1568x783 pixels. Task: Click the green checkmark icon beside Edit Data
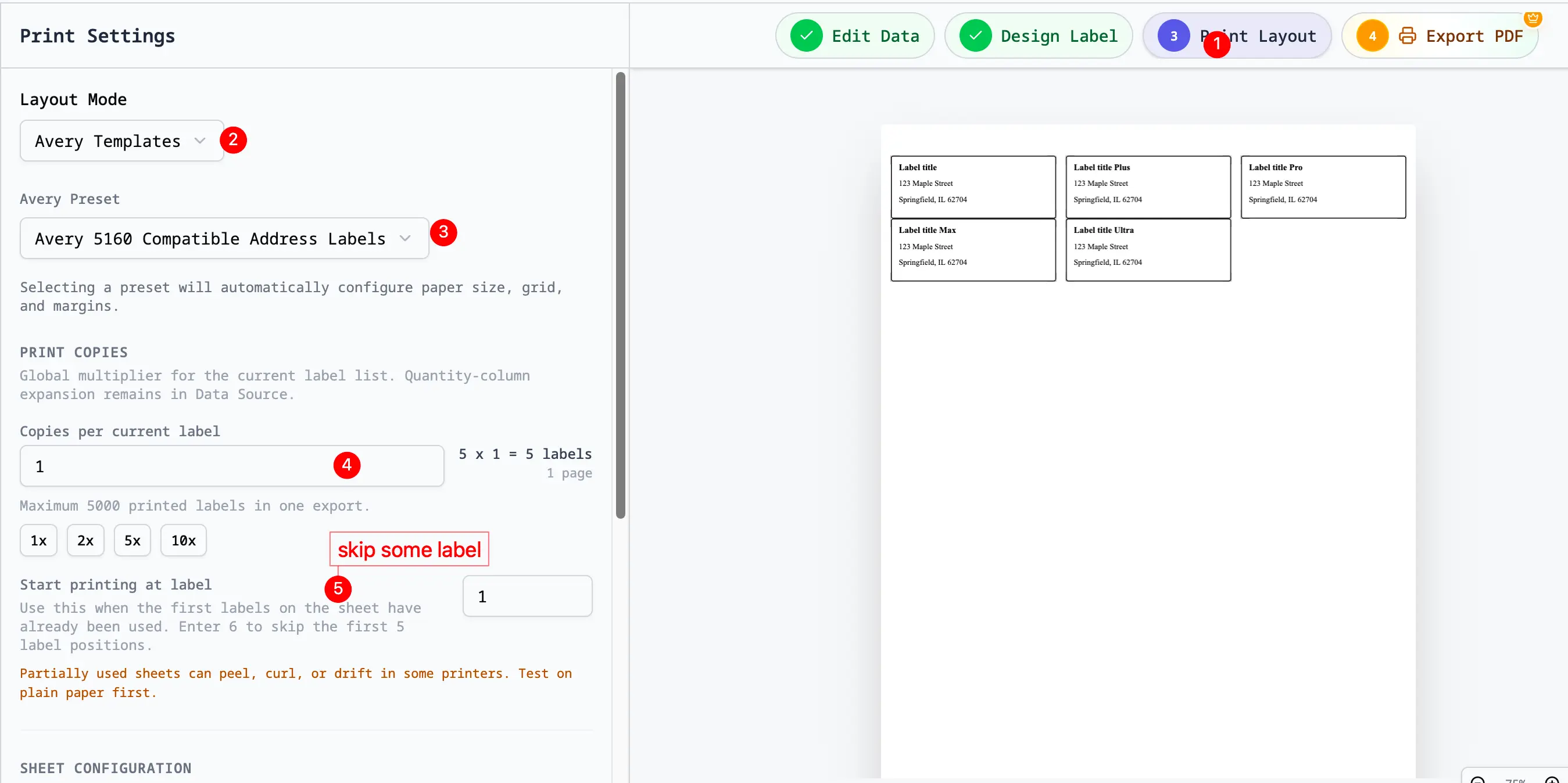click(x=806, y=36)
